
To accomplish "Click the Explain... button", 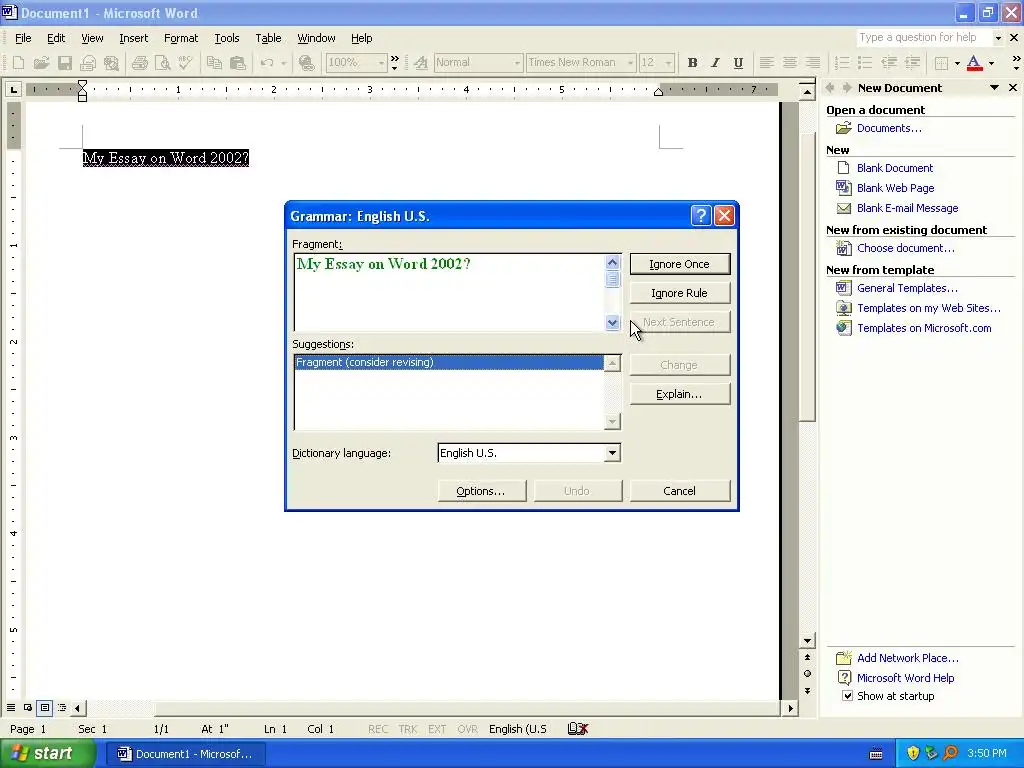I will (680, 394).
